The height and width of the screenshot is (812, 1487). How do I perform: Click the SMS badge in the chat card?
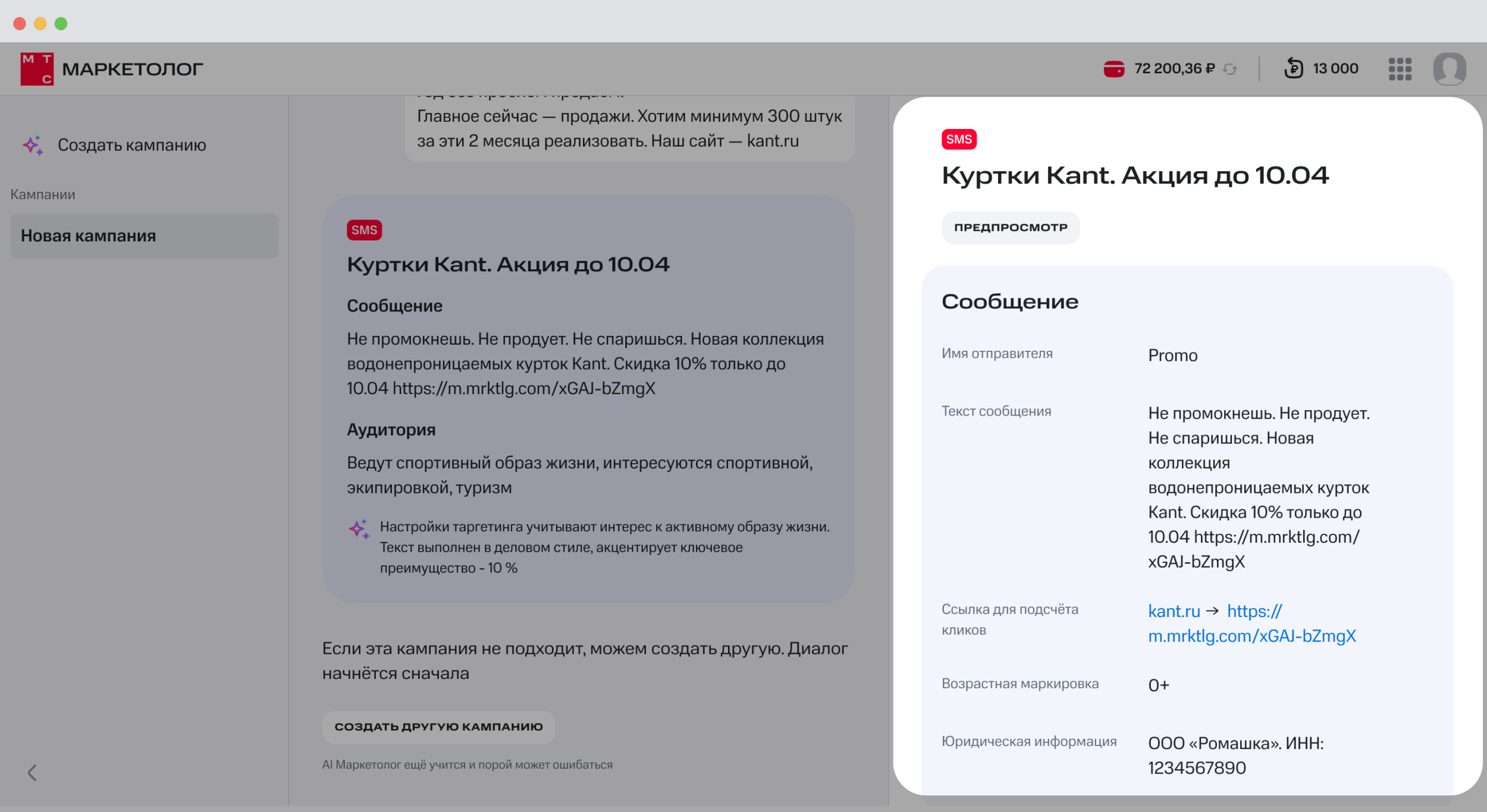(364, 230)
